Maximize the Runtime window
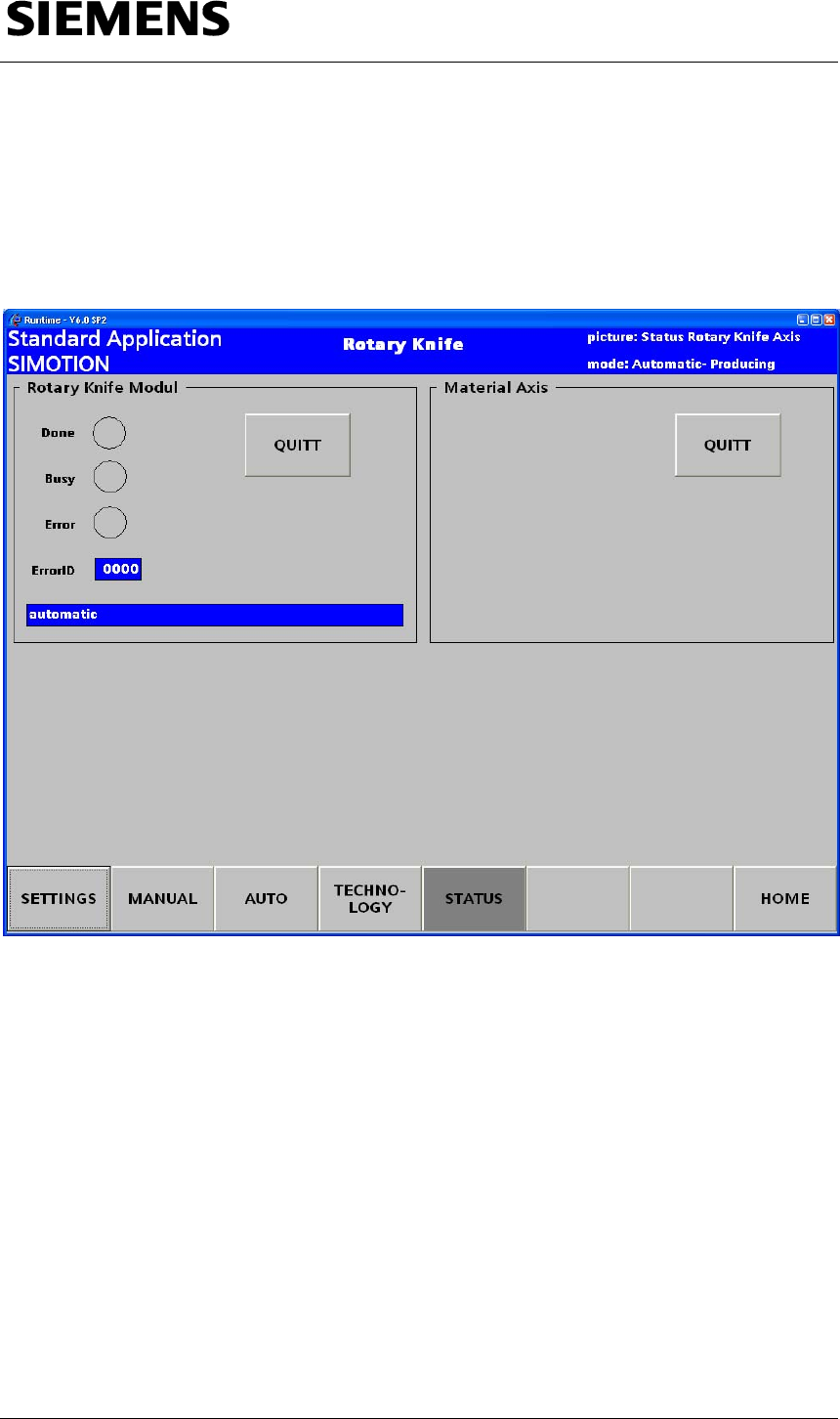 pyautogui.click(x=816, y=319)
